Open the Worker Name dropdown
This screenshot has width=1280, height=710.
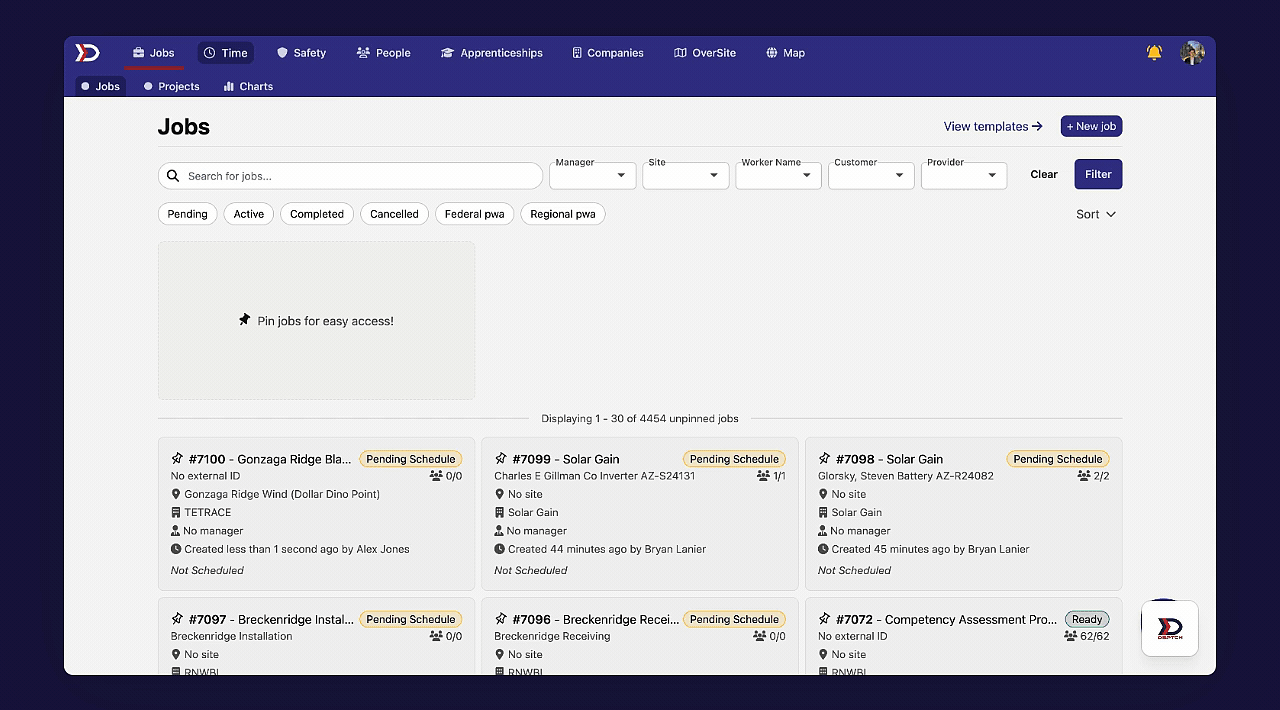pos(779,175)
